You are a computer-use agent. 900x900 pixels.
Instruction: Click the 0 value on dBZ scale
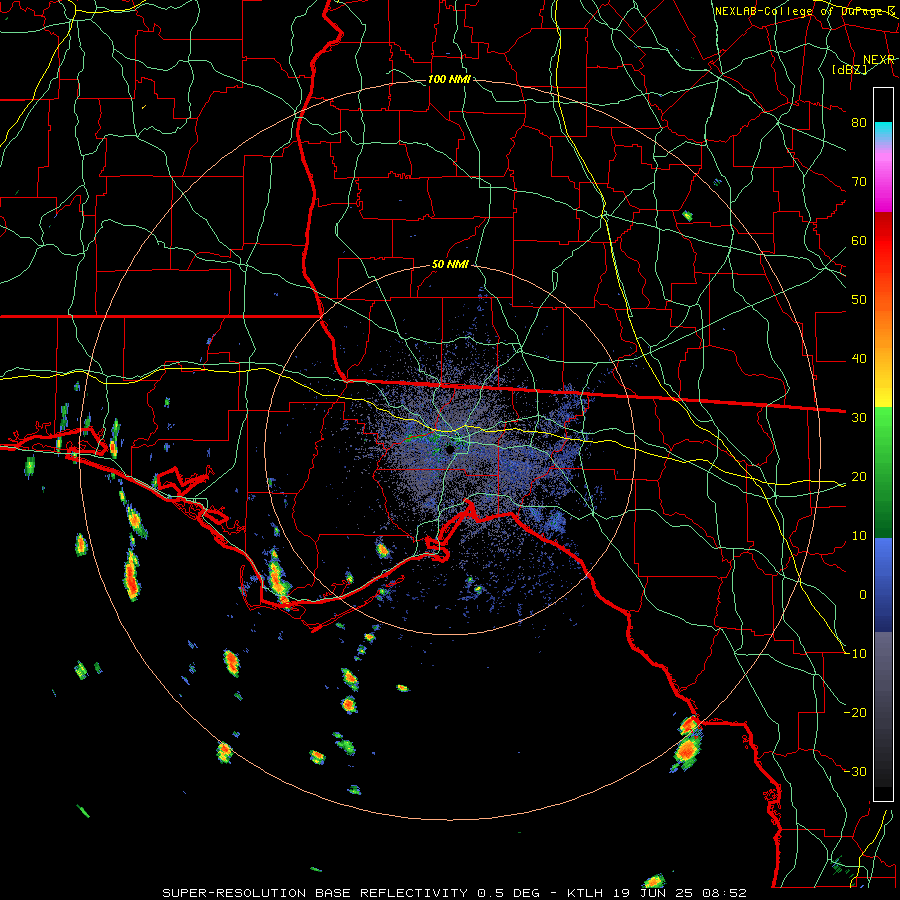863,595
